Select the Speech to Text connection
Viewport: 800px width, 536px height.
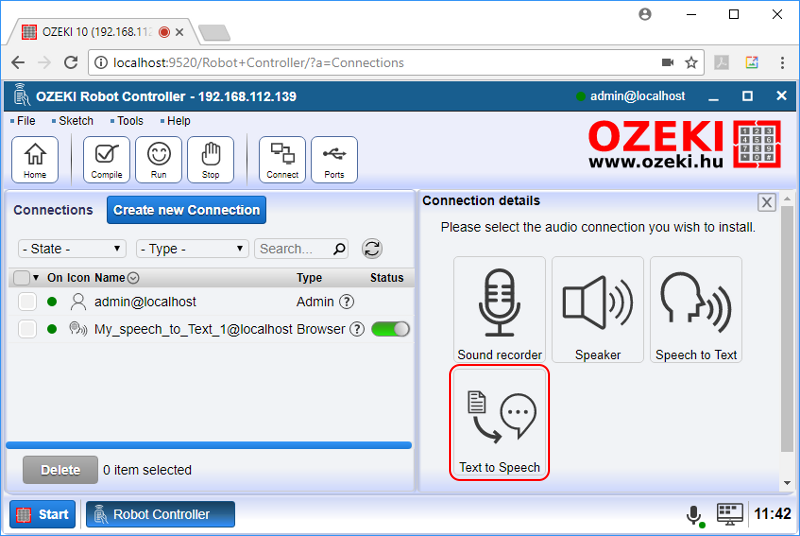[x=696, y=310]
